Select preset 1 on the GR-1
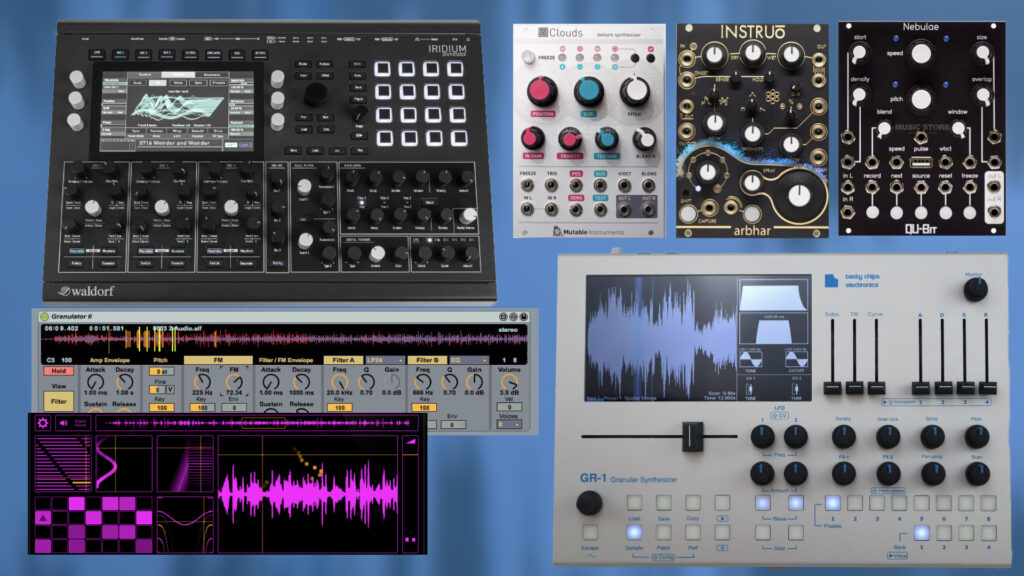Image resolution: width=1024 pixels, height=576 pixels. 832,503
